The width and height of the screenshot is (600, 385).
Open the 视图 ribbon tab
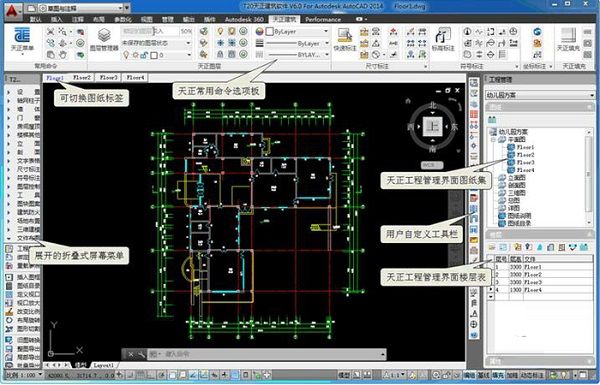coord(146,19)
